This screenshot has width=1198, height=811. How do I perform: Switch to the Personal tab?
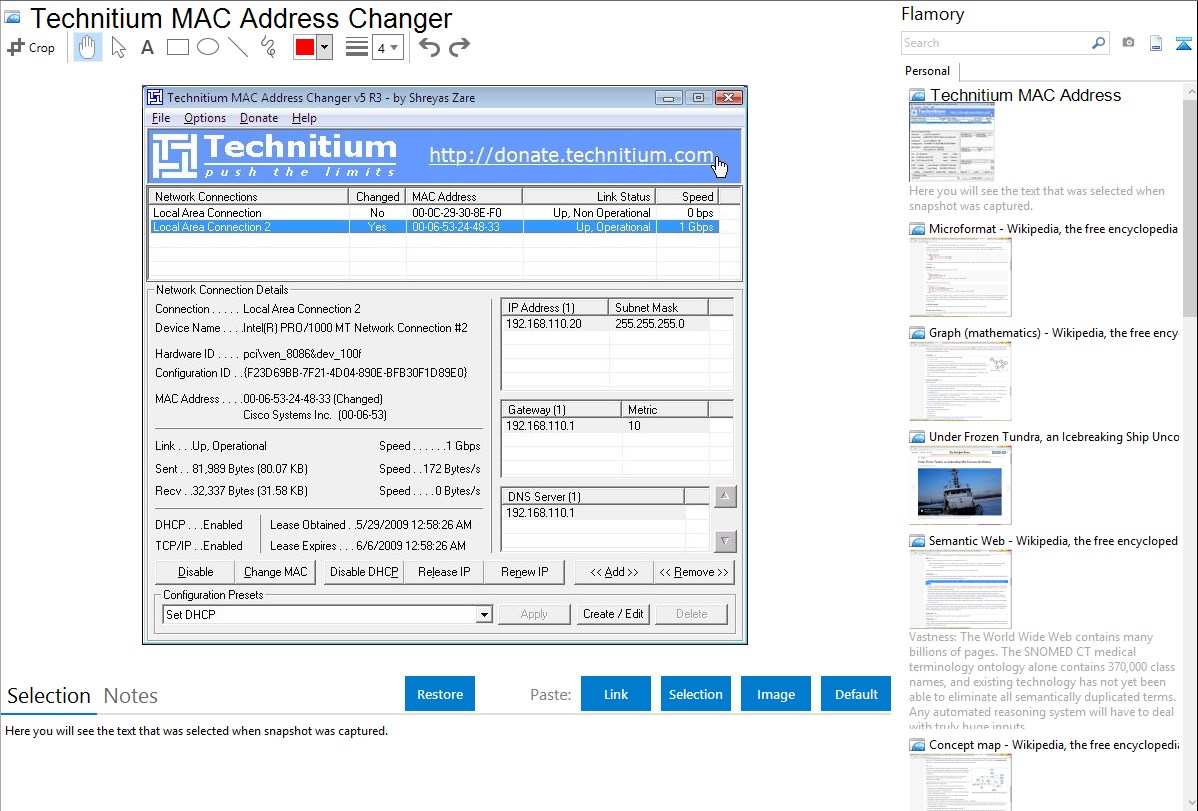coord(927,70)
